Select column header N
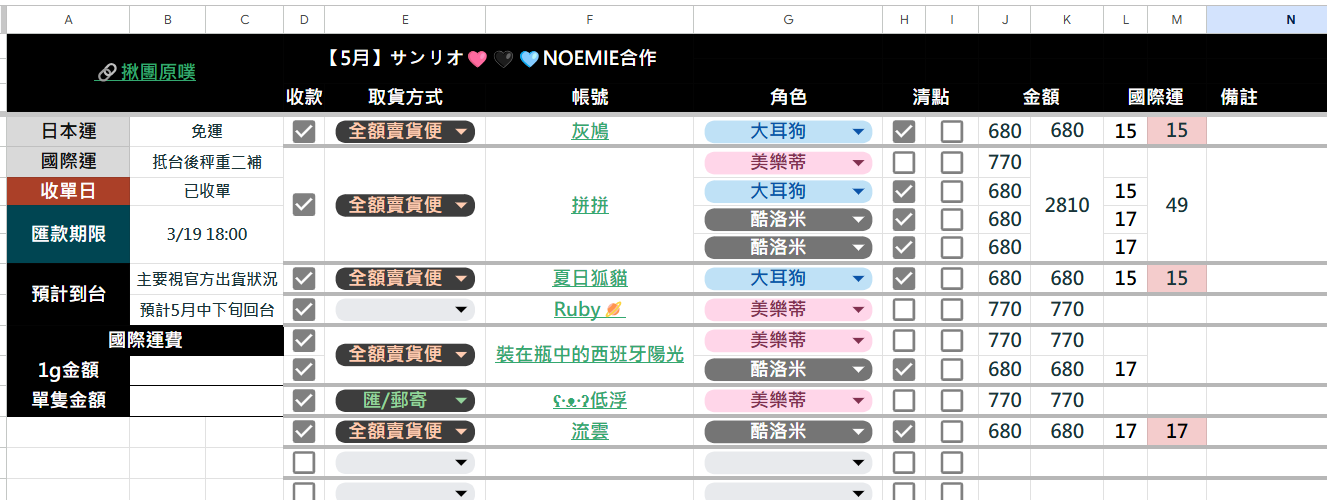Viewport: 1327px width, 500px height. pyautogui.click(x=1290, y=19)
